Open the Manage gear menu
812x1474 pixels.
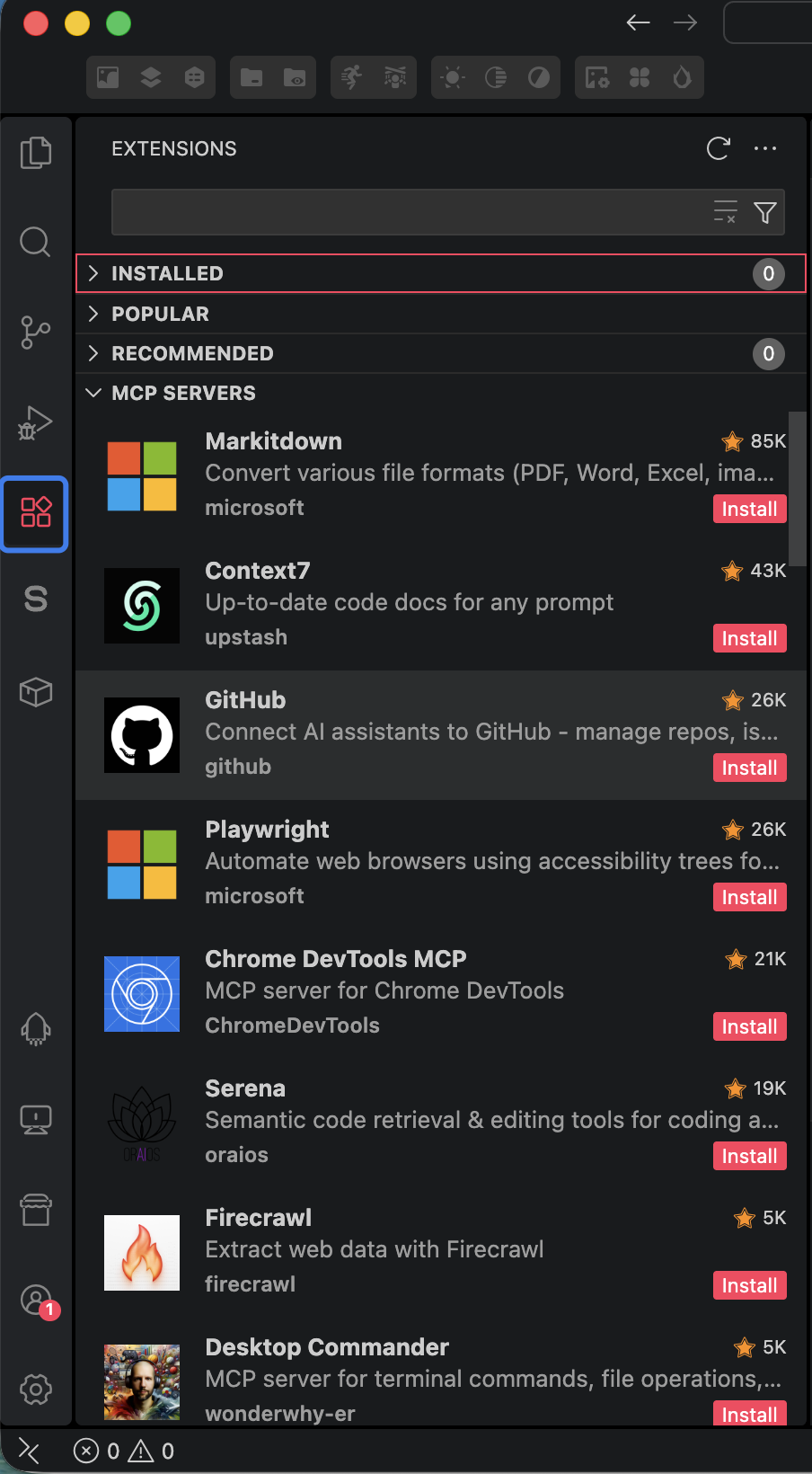tap(36, 1390)
